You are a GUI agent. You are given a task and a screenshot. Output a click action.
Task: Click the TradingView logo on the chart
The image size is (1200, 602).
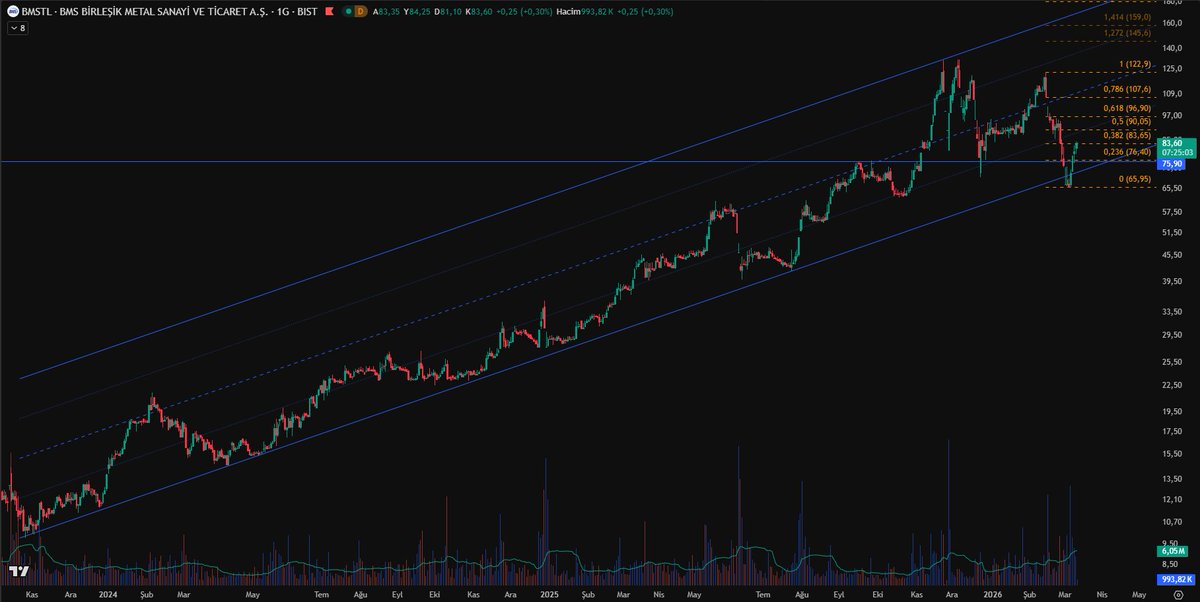coord(18,571)
